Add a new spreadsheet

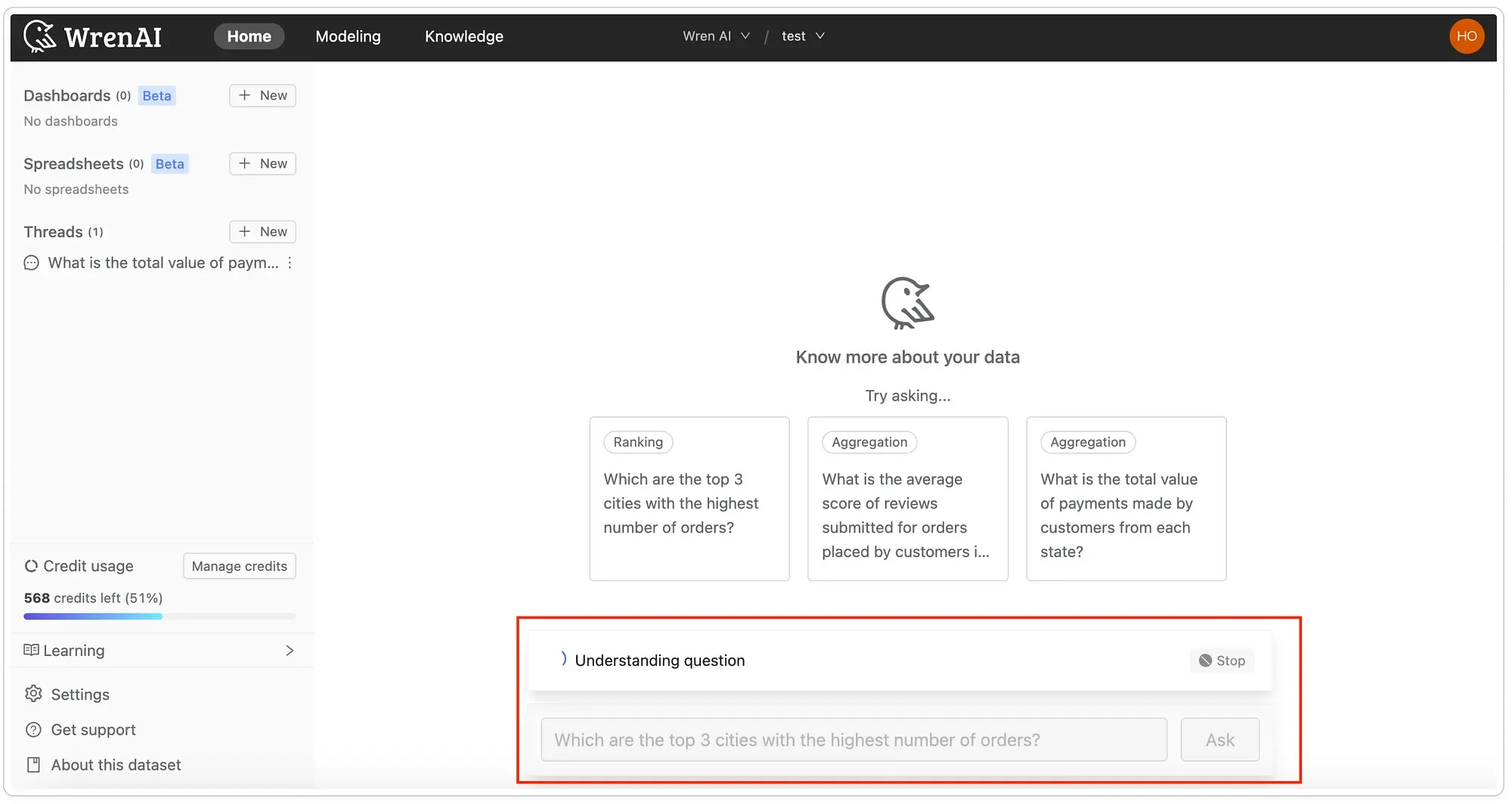262,164
